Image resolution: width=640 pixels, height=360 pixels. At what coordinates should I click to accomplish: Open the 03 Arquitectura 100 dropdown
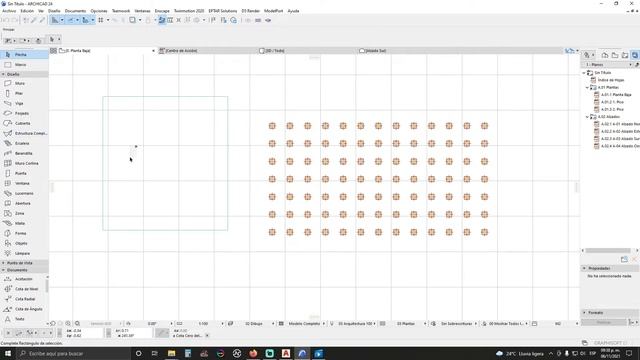(356, 324)
